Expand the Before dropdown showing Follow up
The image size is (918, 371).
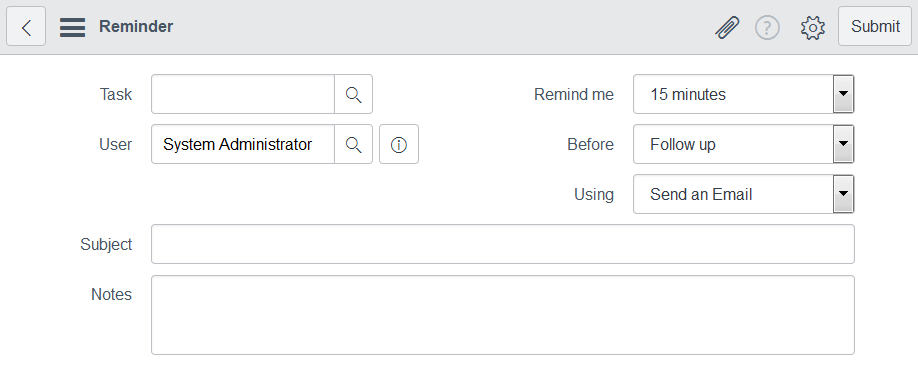[744, 144]
